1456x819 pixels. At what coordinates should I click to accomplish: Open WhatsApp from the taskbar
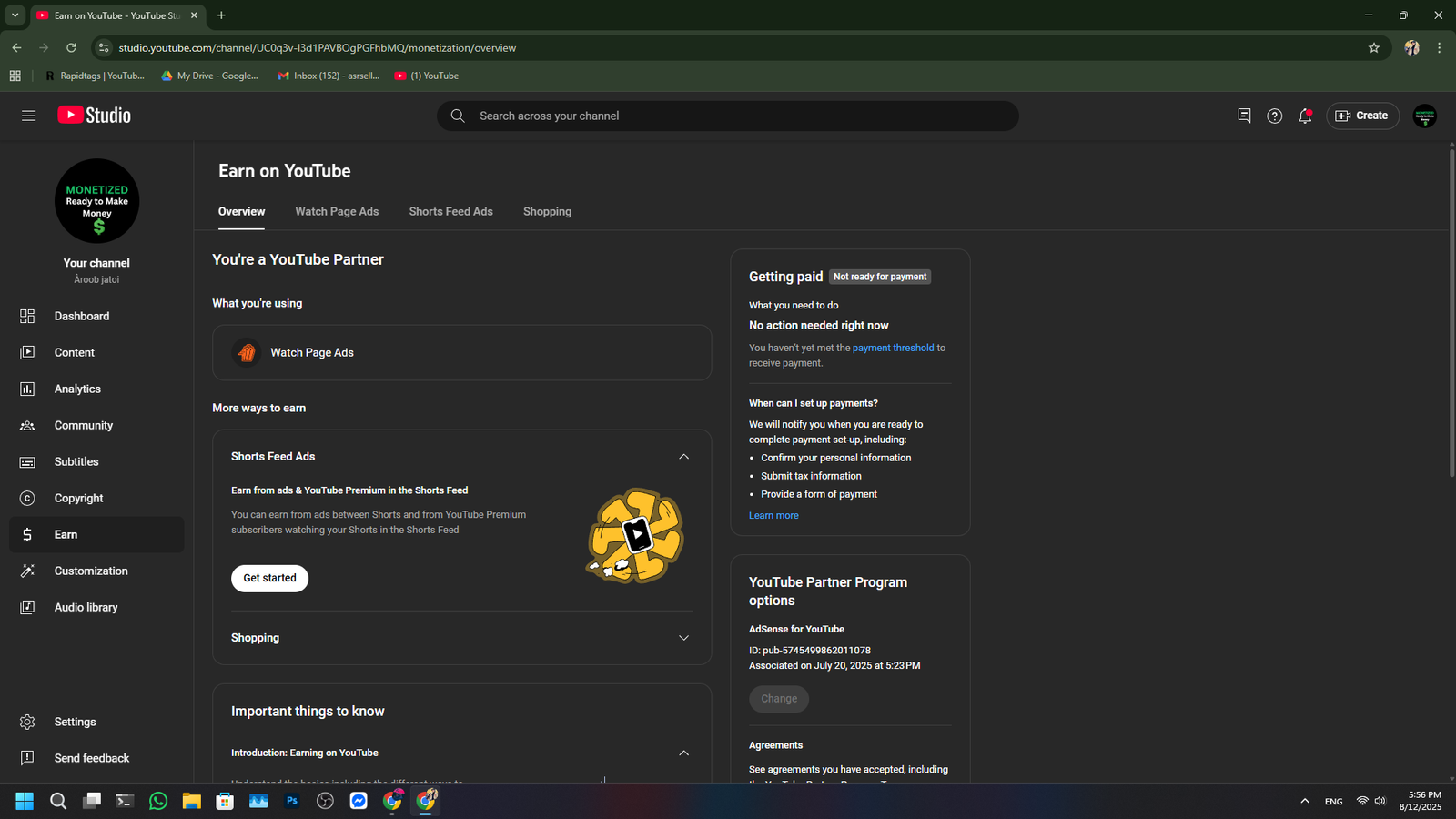(158, 801)
